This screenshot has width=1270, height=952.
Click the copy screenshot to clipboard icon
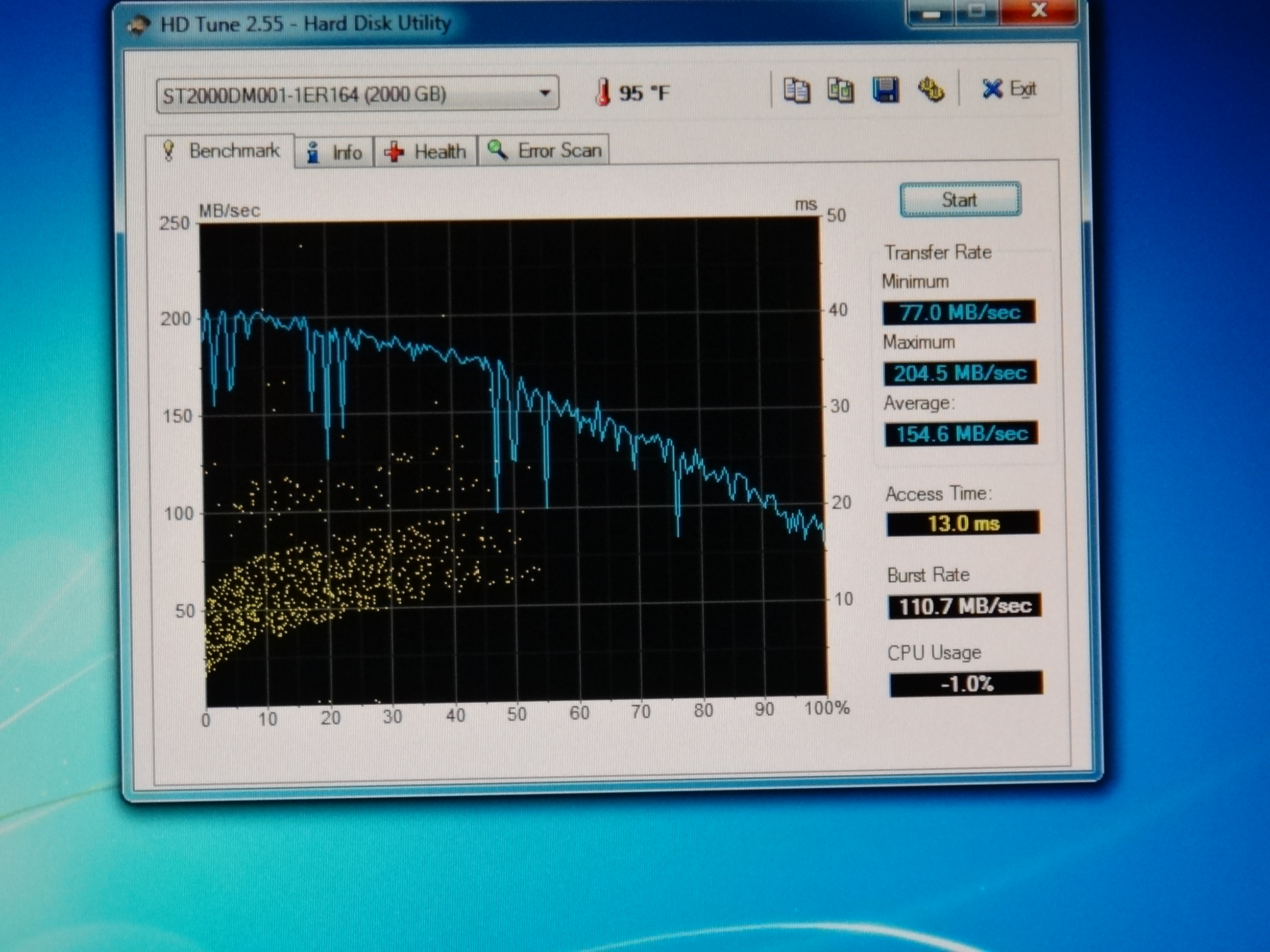841,90
